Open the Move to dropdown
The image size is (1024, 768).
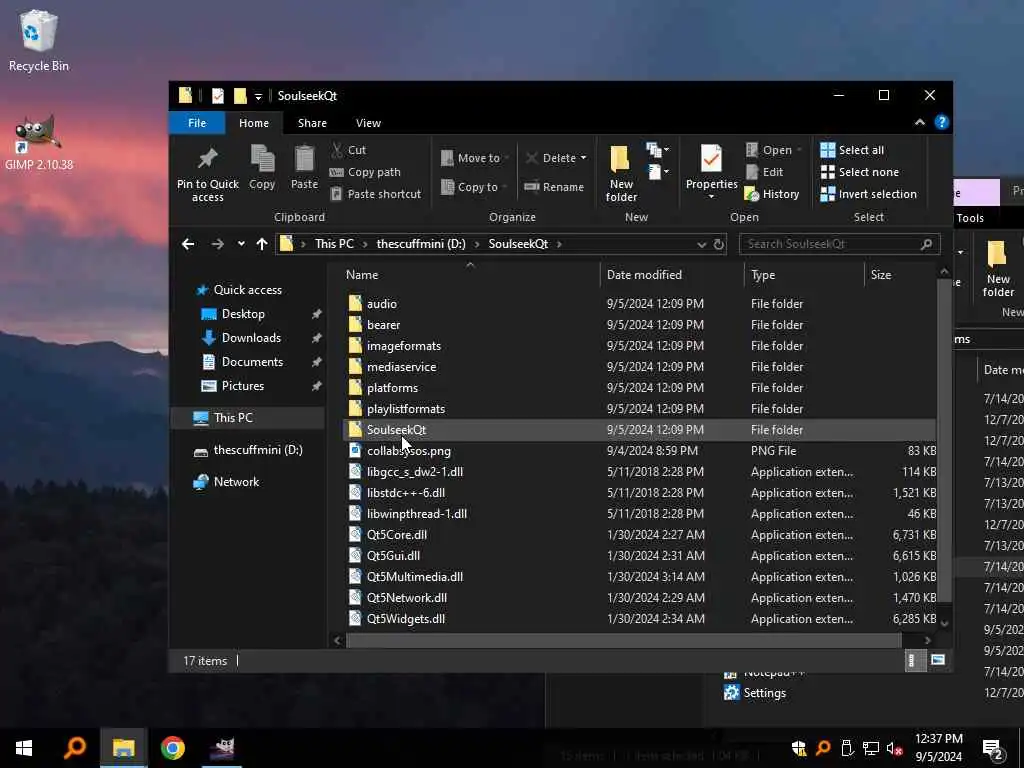click(x=475, y=158)
